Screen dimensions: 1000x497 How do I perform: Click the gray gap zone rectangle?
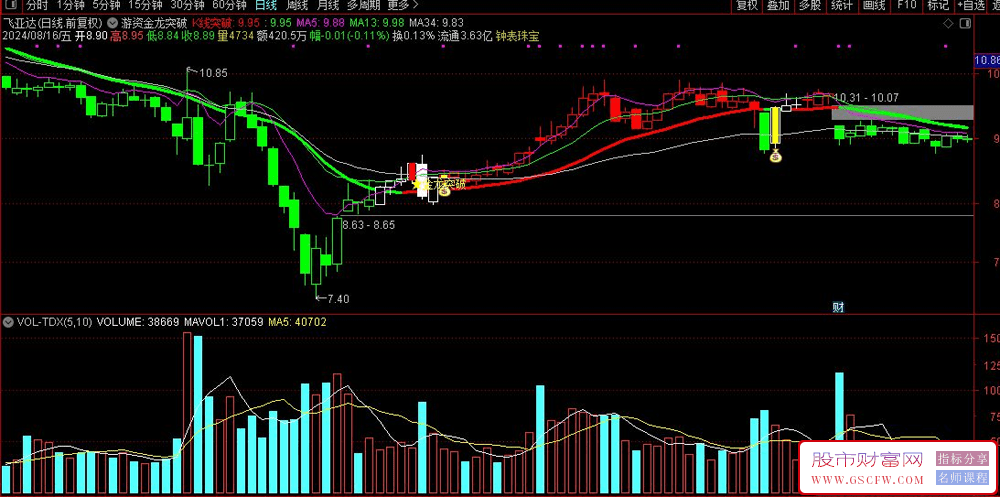point(903,112)
